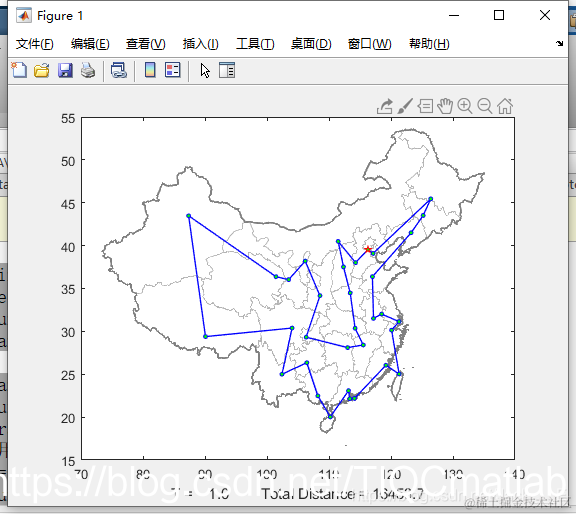Open the 插入(I) menu
Screen dimensions: 576x514
coord(201,44)
